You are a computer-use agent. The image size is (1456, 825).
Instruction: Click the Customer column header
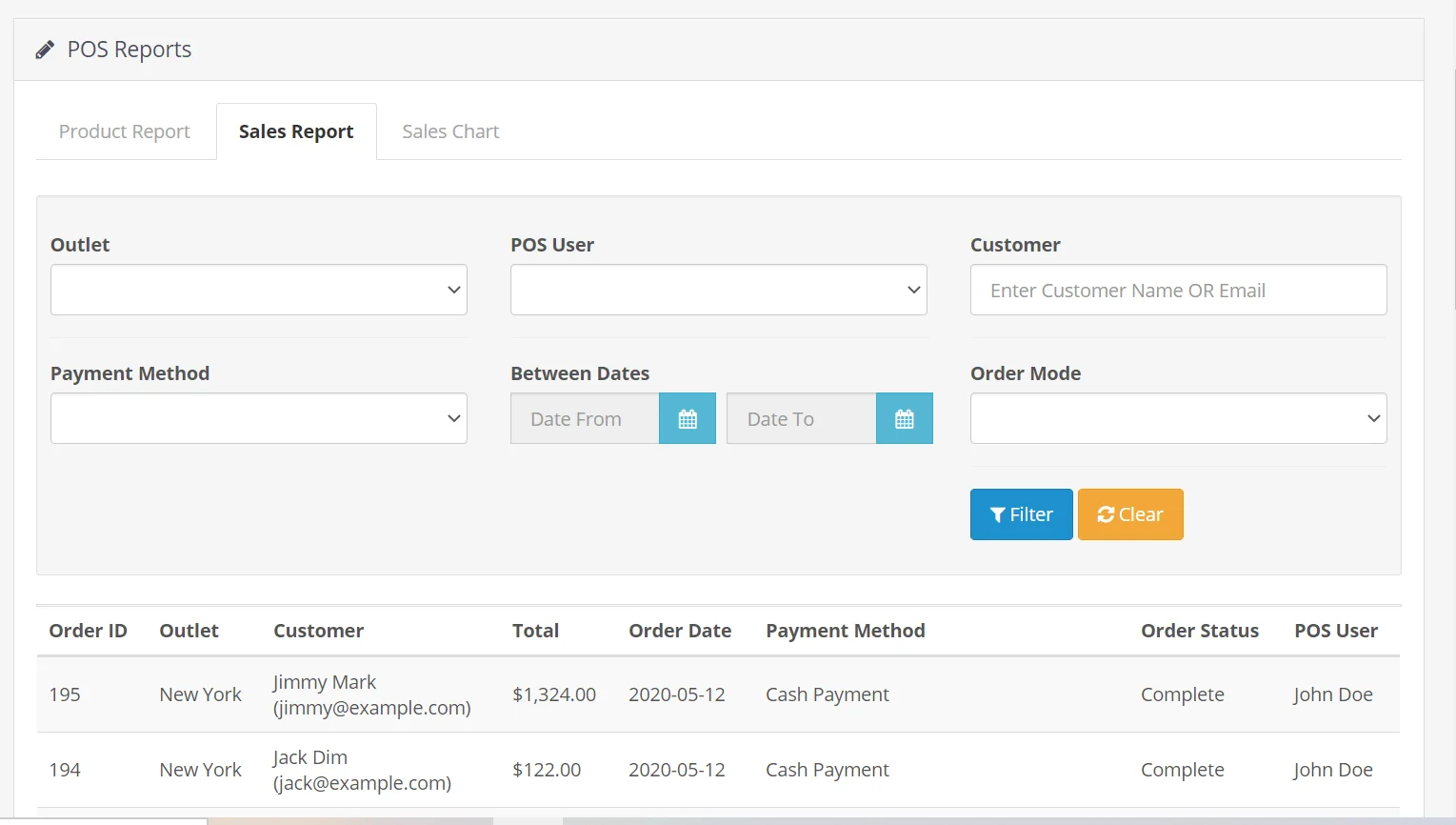click(319, 631)
